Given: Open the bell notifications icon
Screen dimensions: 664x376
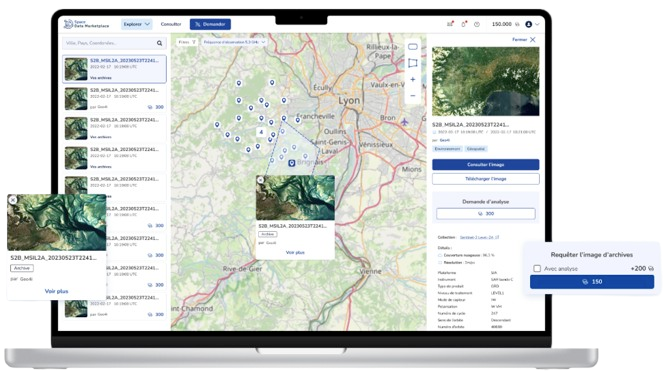Looking at the screenshot, I should click(463, 24).
